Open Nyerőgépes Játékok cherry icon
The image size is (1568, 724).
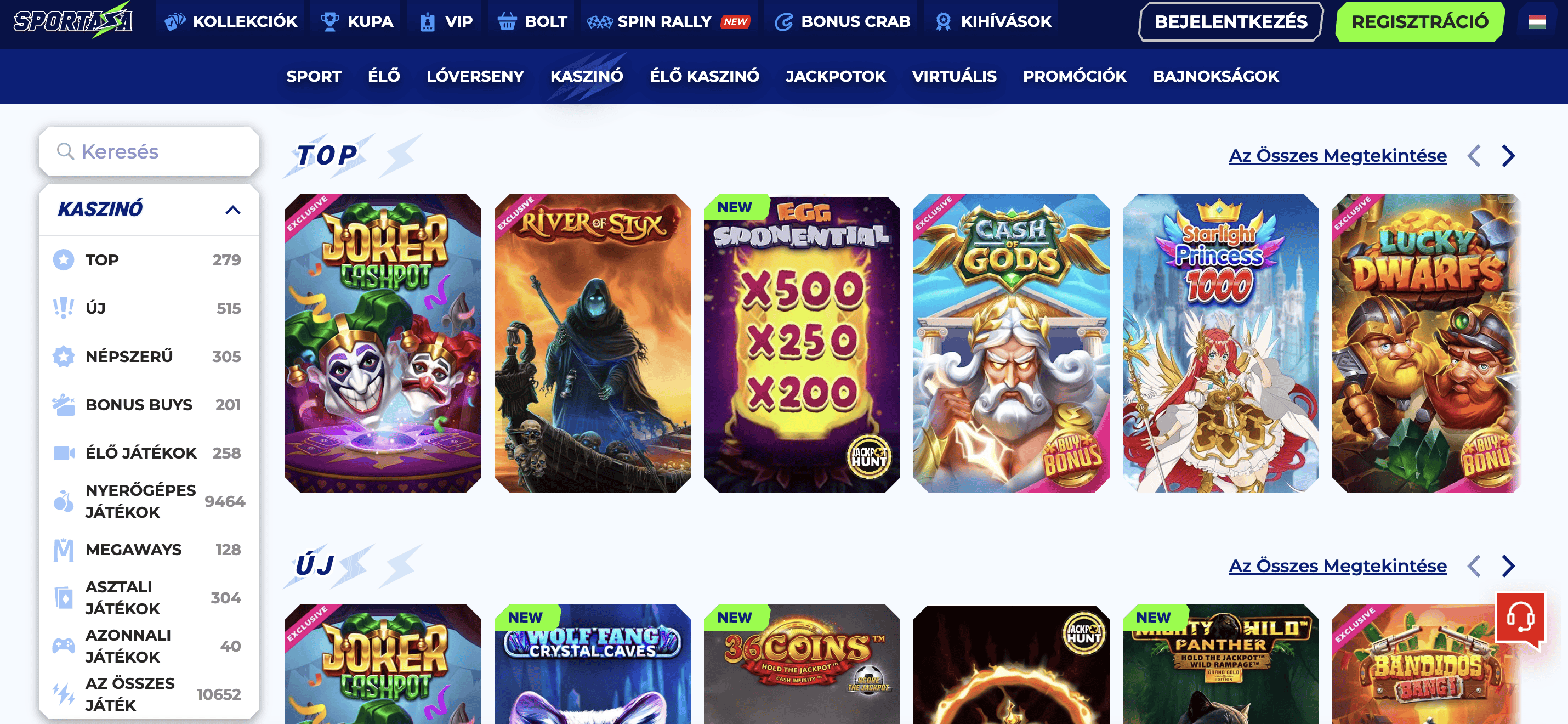point(63,501)
